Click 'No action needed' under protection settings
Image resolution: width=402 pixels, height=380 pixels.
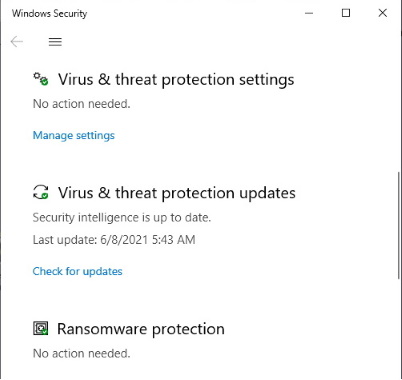(x=81, y=104)
